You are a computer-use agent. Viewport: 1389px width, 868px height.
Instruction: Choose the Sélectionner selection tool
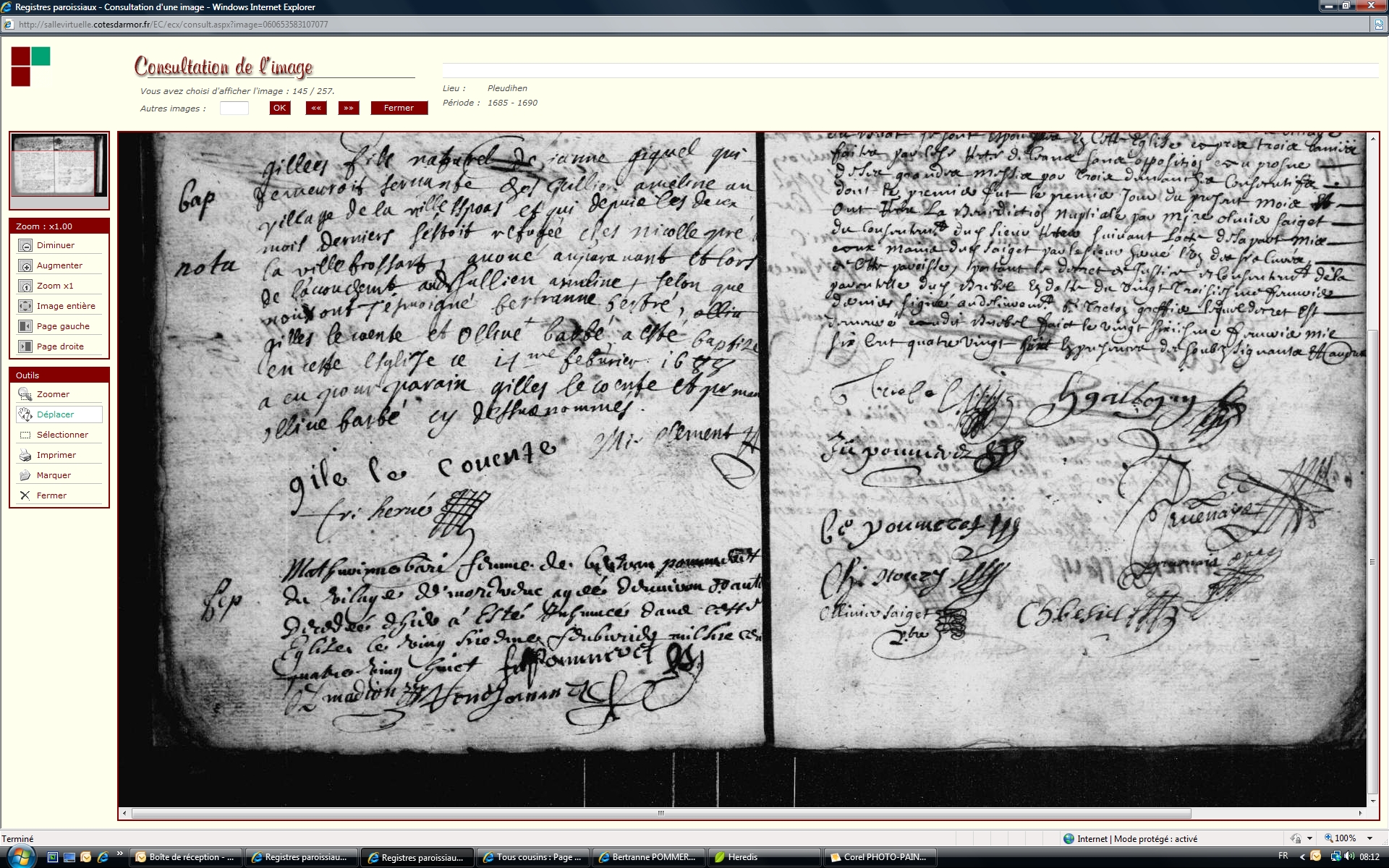click(25, 435)
